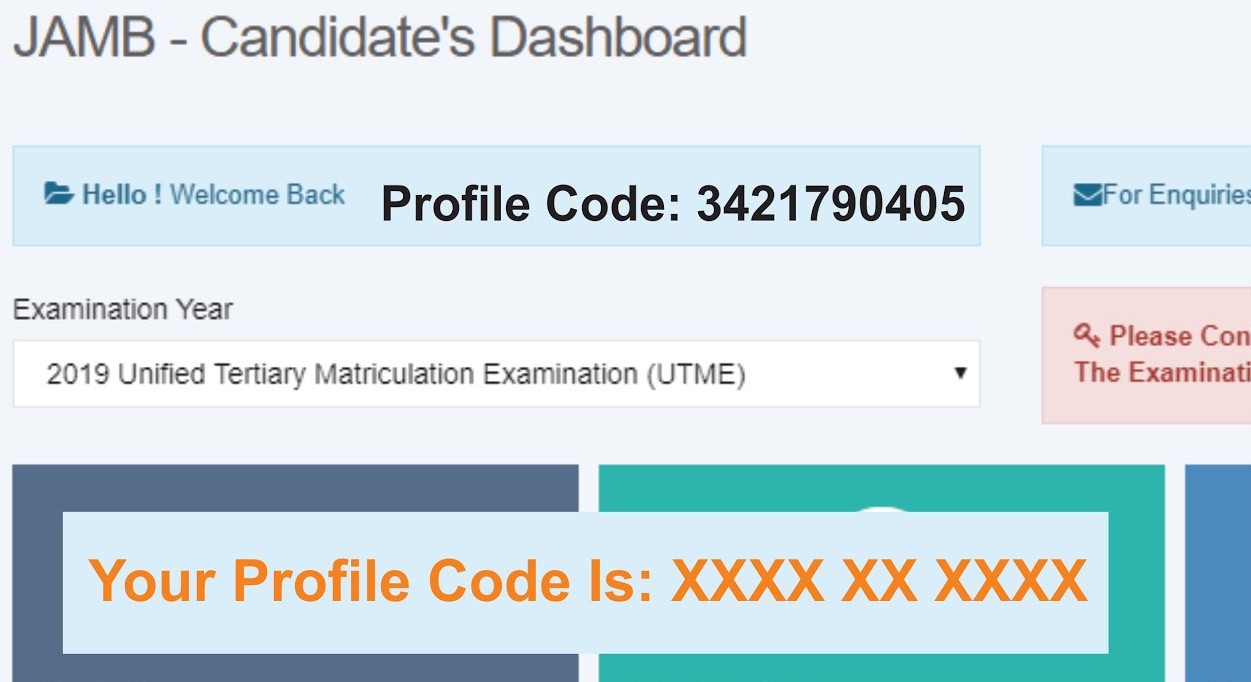Click the 'The Examinati…' red text line
1251x682 pixels.
click(x=1162, y=373)
